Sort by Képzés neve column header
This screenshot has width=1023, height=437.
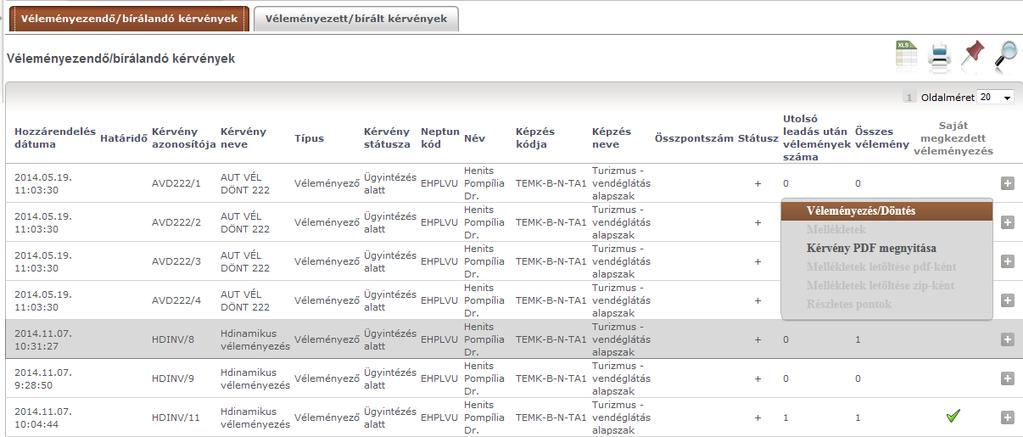point(611,138)
